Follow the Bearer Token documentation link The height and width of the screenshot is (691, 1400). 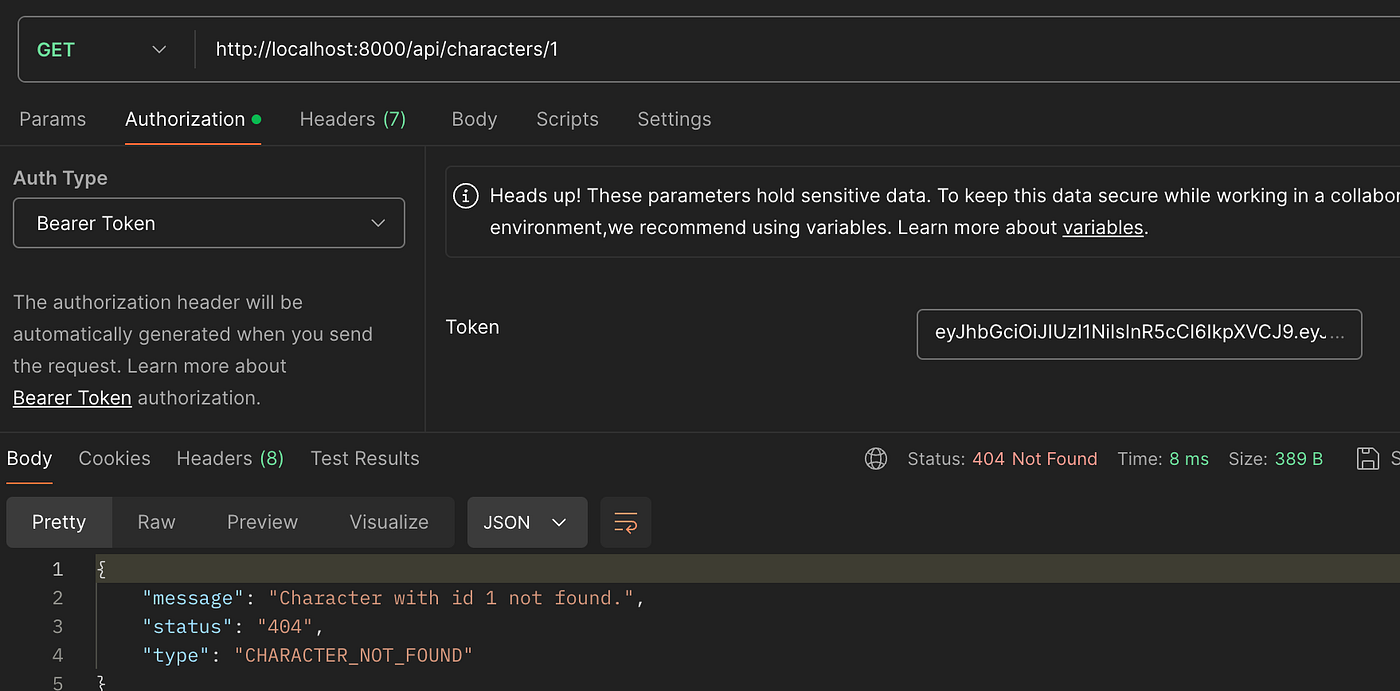pyautogui.click(x=72, y=398)
